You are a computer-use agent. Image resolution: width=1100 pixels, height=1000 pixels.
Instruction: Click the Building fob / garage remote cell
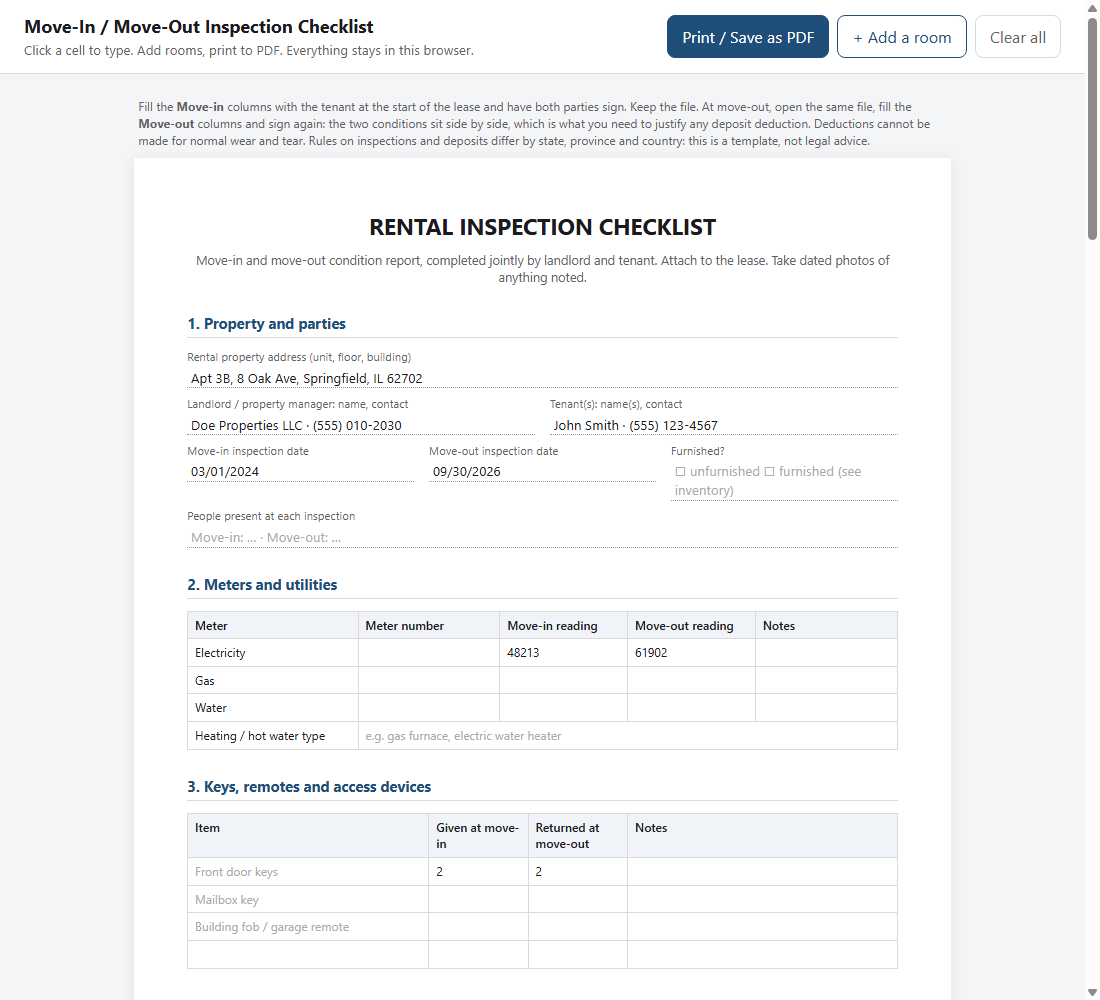coord(307,926)
